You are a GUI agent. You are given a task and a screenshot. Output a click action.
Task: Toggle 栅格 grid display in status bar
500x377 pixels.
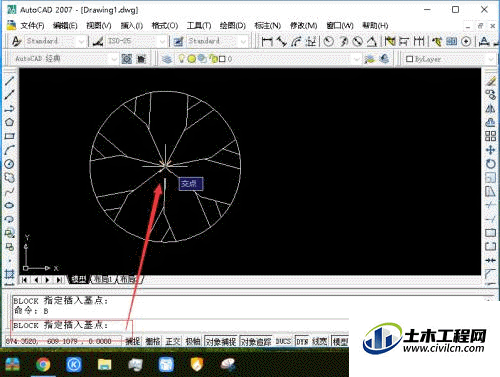[x=153, y=341]
